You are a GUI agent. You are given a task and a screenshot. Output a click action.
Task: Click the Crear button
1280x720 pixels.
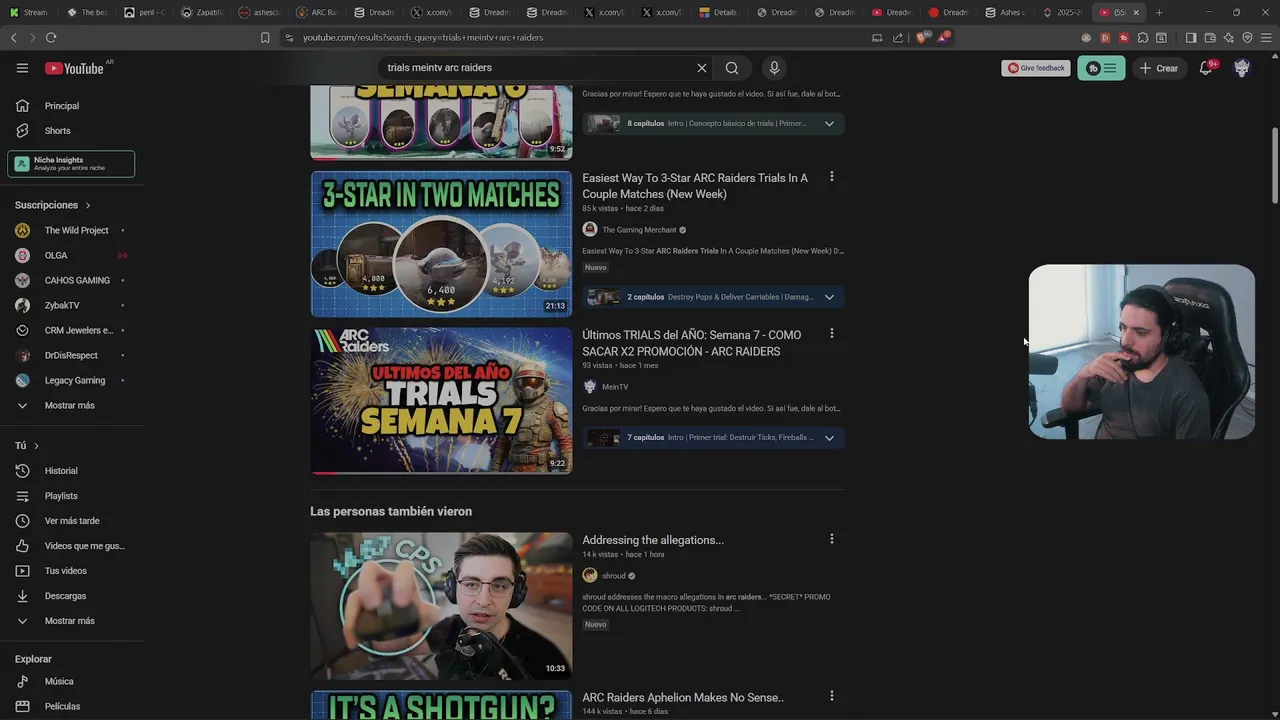pos(1158,68)
